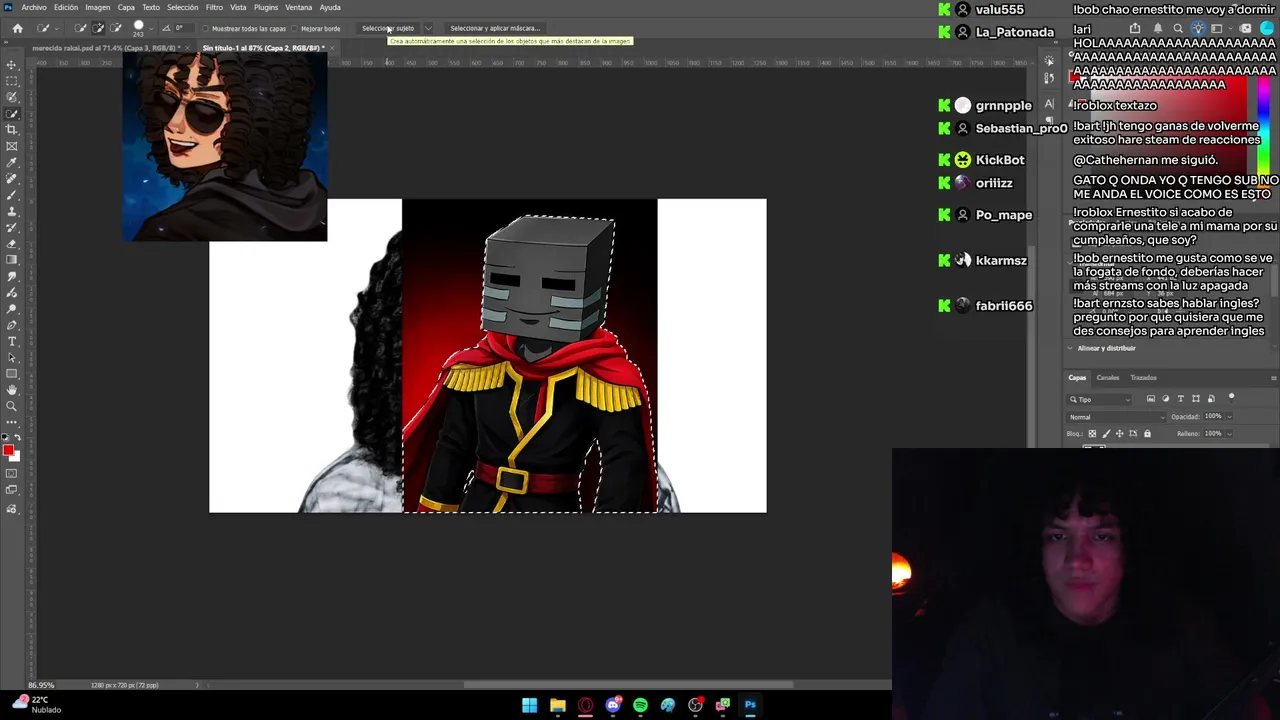Image resolution: width=1280 pixels, height=720 pixels.
Task: Select the Brush tool
Action: click(12, 195)
